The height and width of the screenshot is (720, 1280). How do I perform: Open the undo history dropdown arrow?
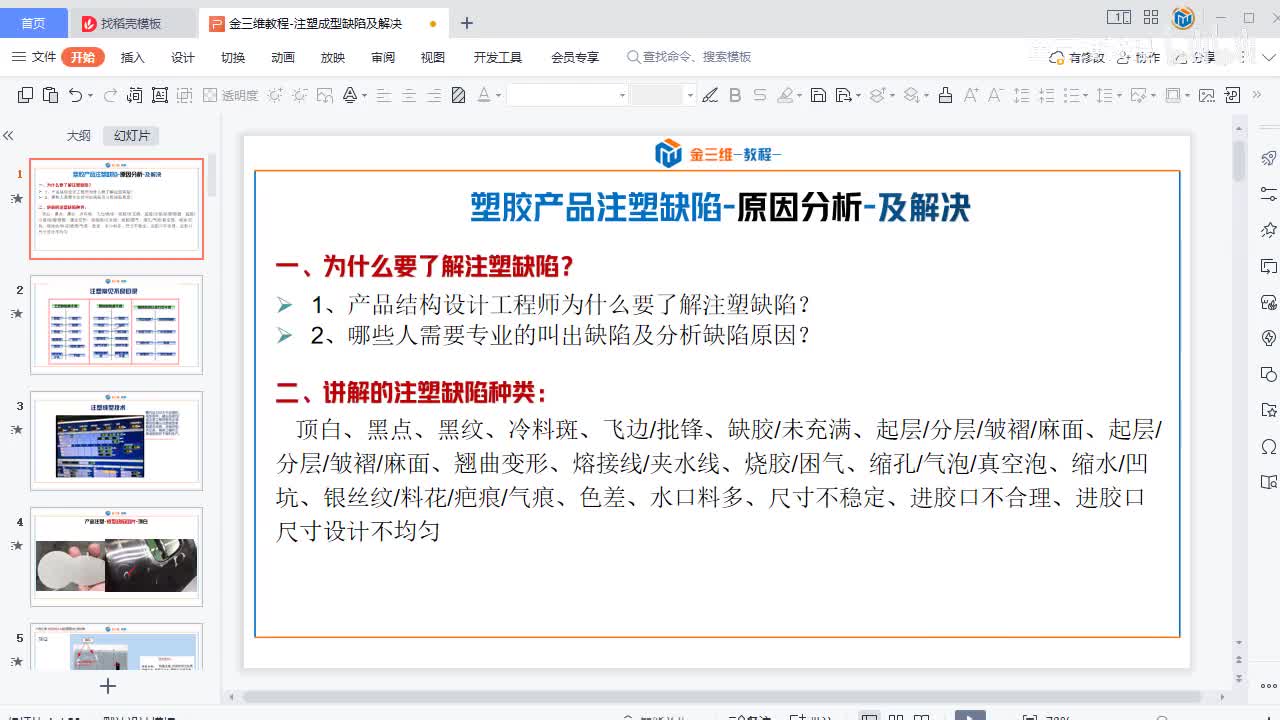[x=90, y=95]
